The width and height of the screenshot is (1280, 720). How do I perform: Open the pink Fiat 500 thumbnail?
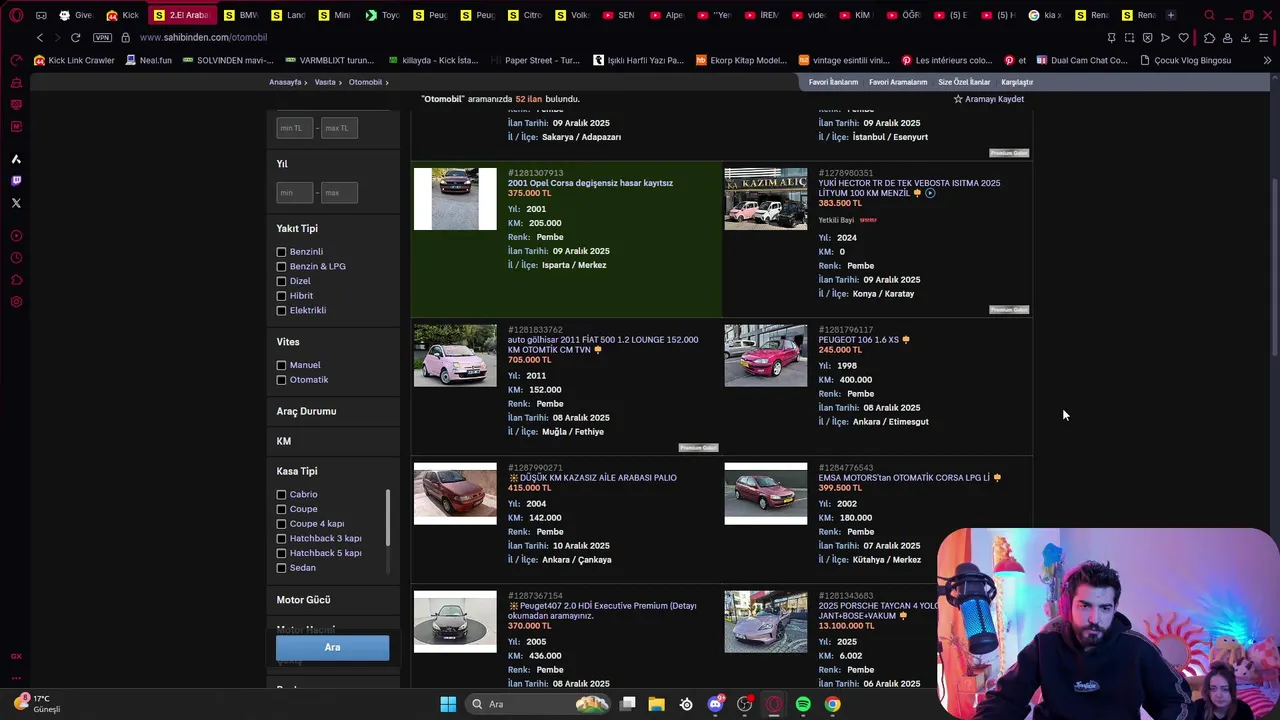click(455, 355)
